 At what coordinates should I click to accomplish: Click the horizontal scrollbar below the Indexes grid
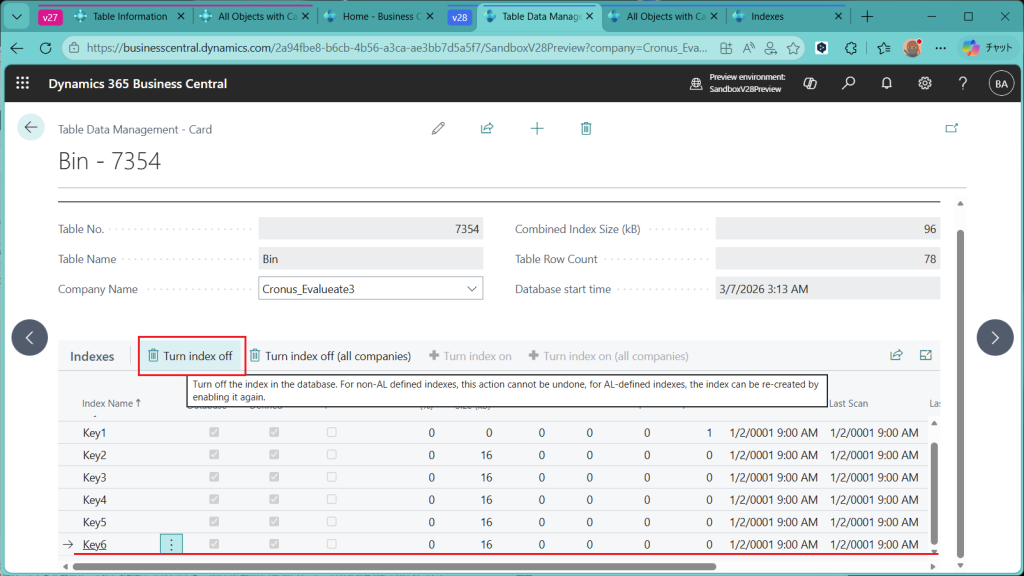(x=400, y=566)
